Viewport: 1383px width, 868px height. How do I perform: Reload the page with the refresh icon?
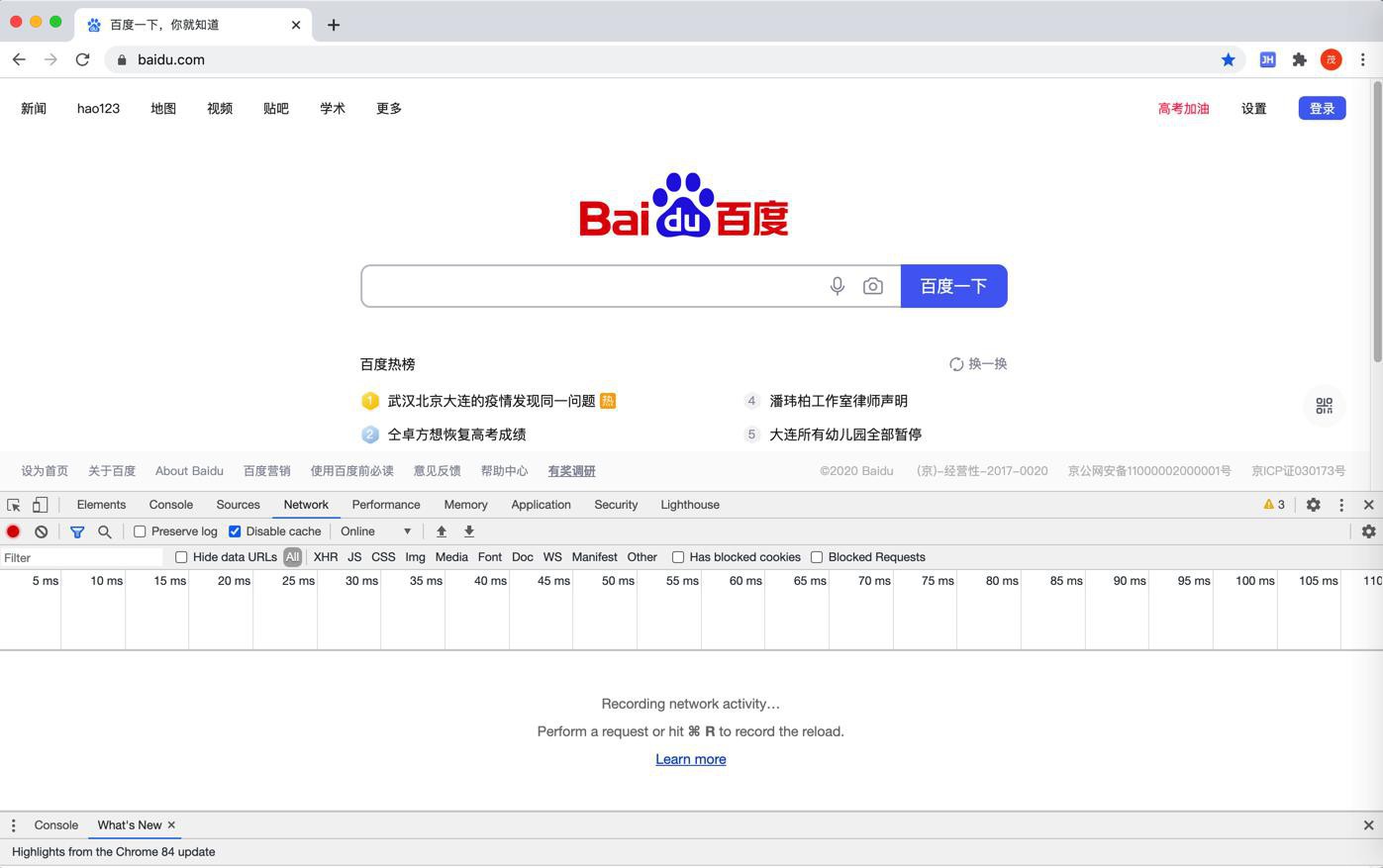coord(82,59)
